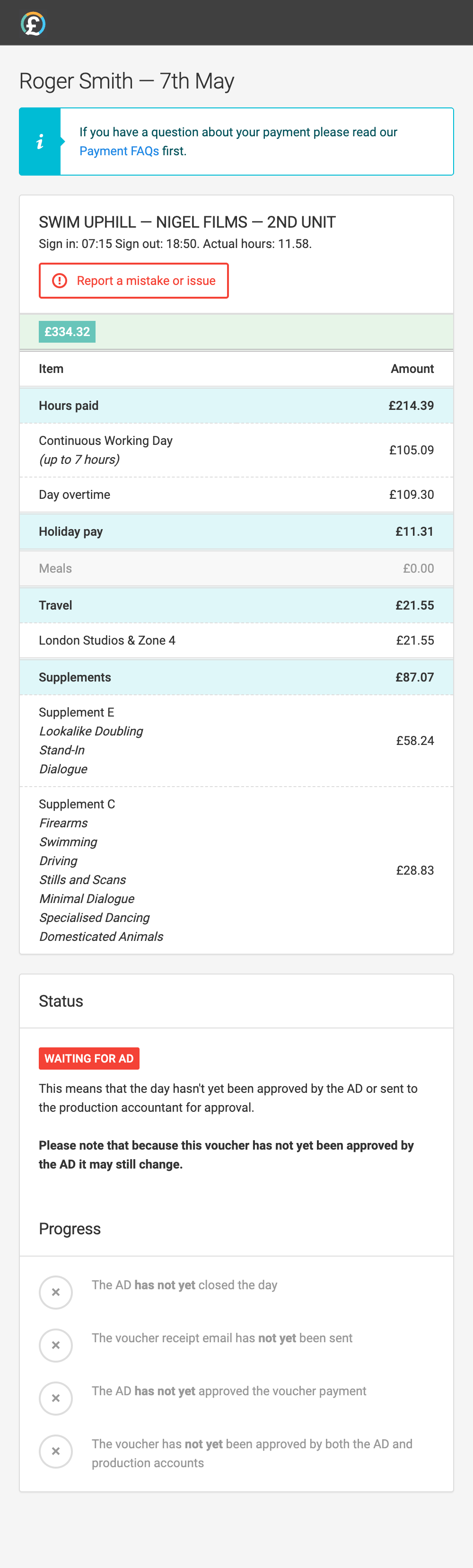
Task: Click the Progress section heading
Action: [70, 1228]
